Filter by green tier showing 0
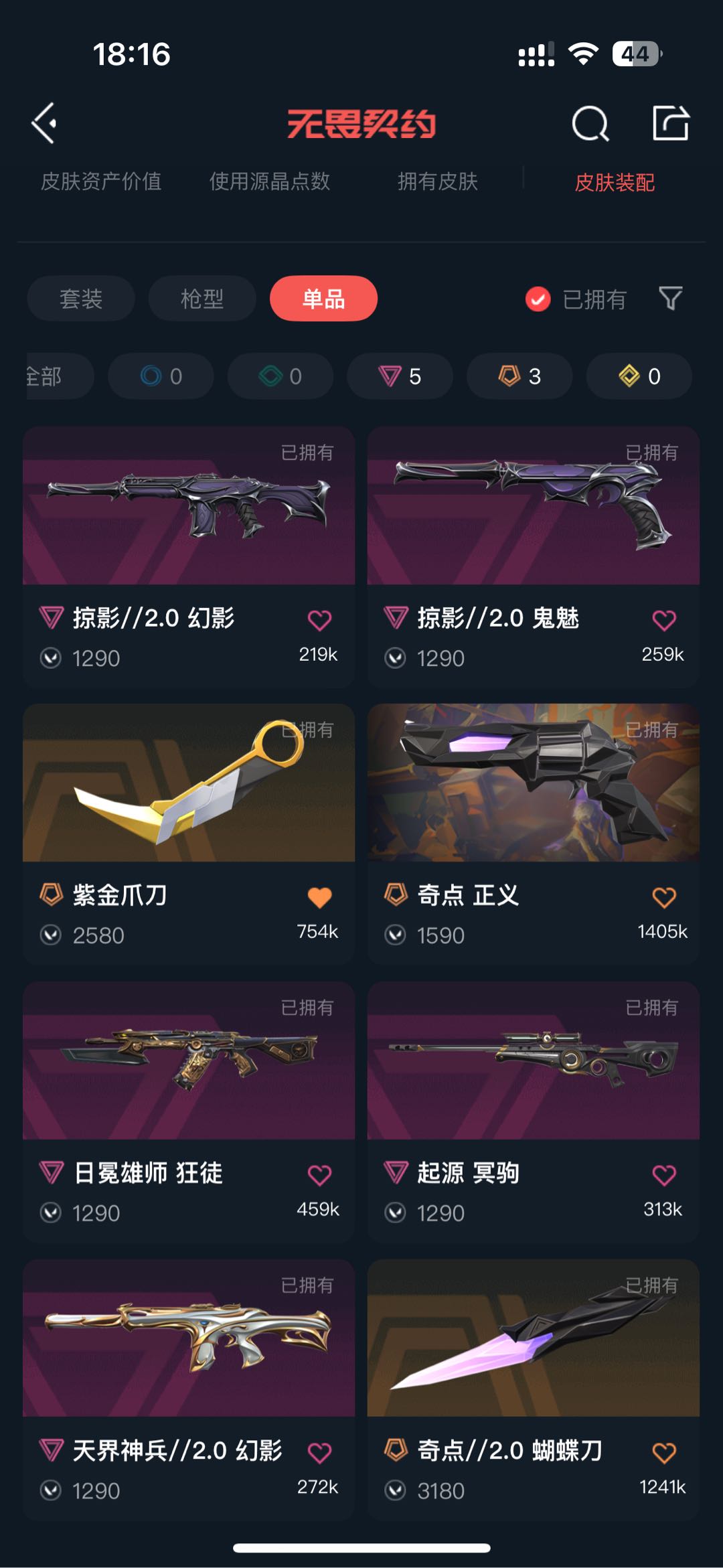Image resolution: width=723 pixels, height=1568 pixels. coord(280,376)
